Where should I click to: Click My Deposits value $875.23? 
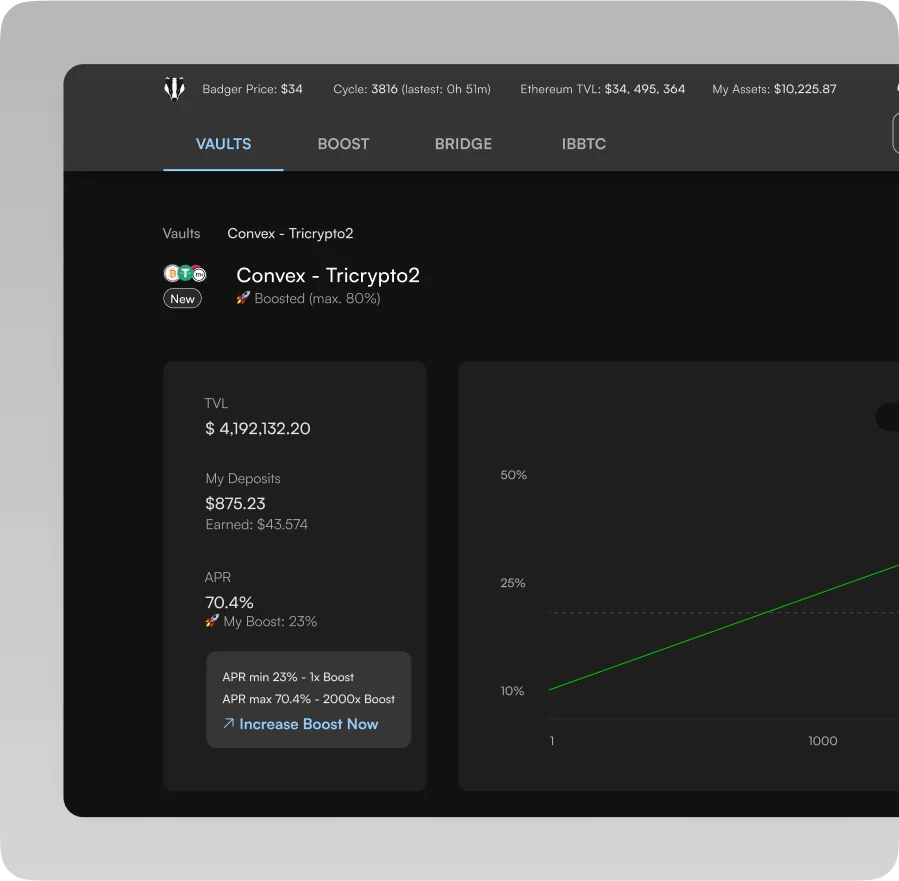pyautogui.click(x=235, y=503)
